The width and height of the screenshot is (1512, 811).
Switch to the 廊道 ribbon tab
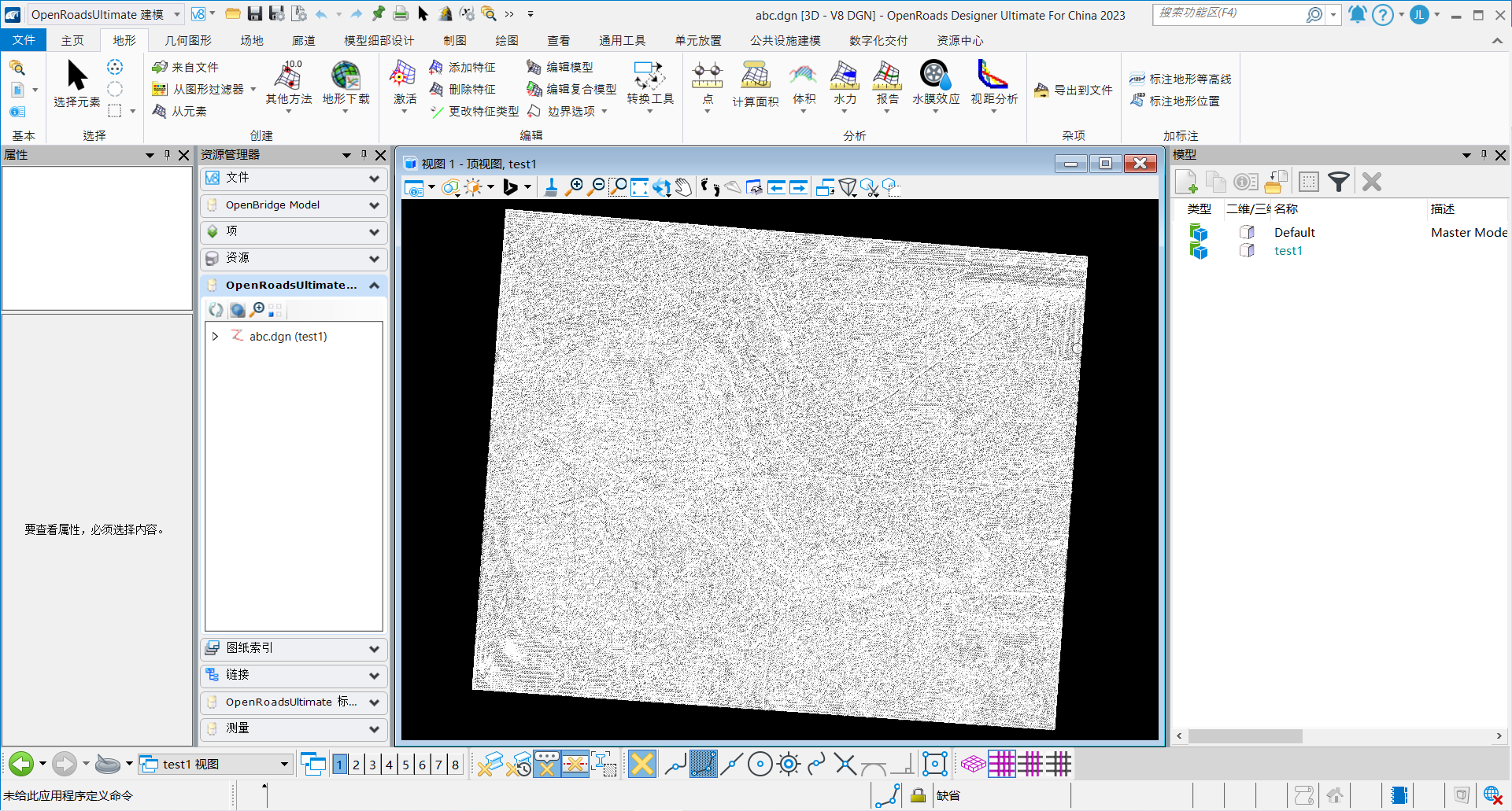tap(303, 41)
